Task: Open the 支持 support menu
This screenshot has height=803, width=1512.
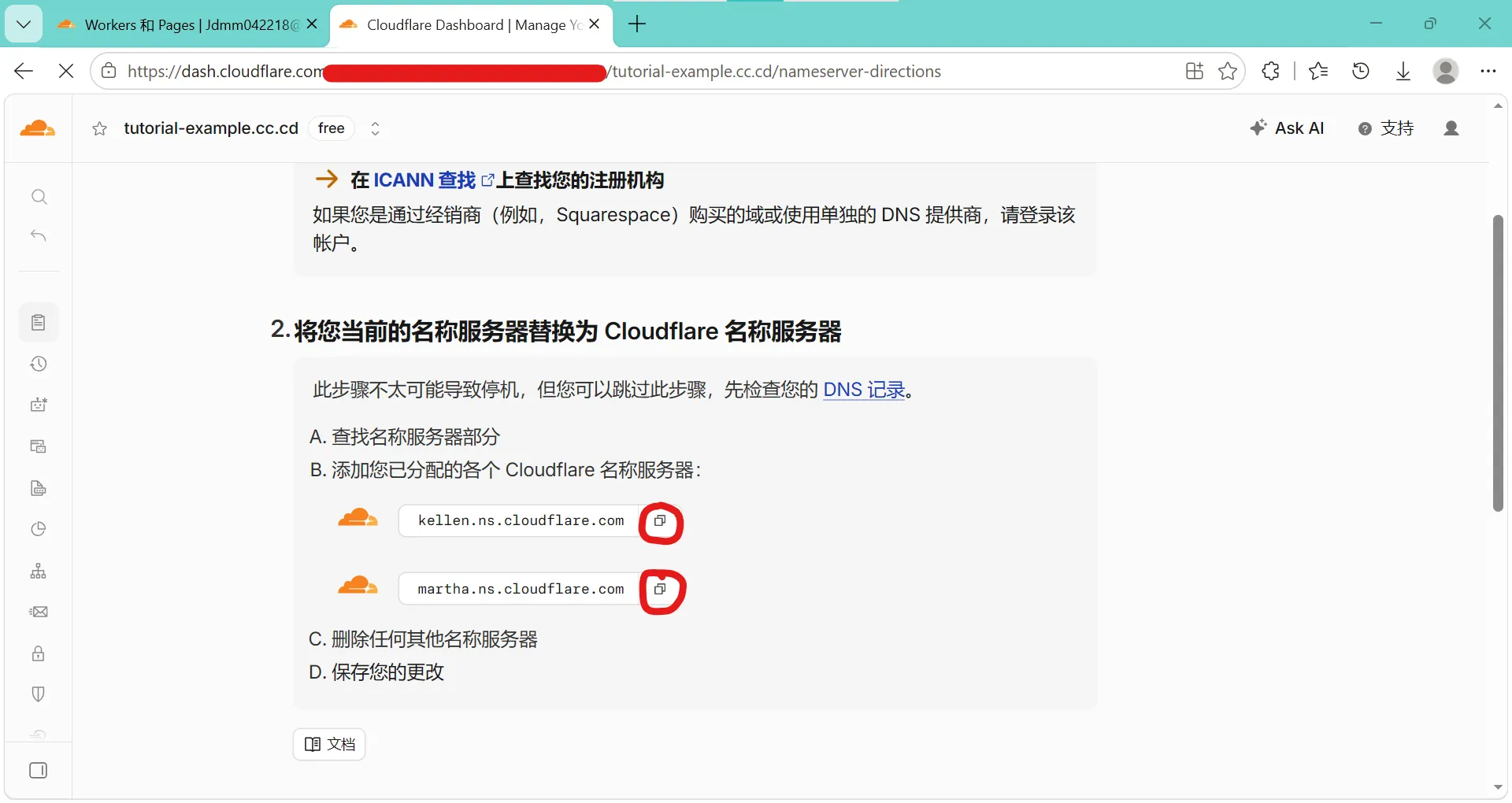Action: tap(1386, 128)
